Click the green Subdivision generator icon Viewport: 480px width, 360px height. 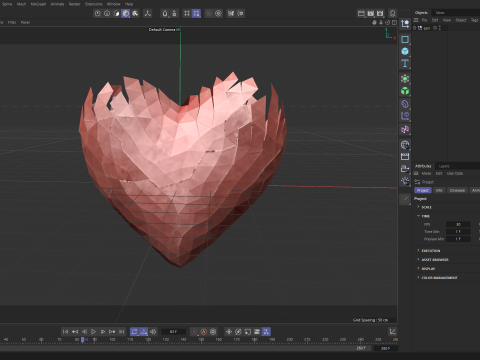(405, 79)
